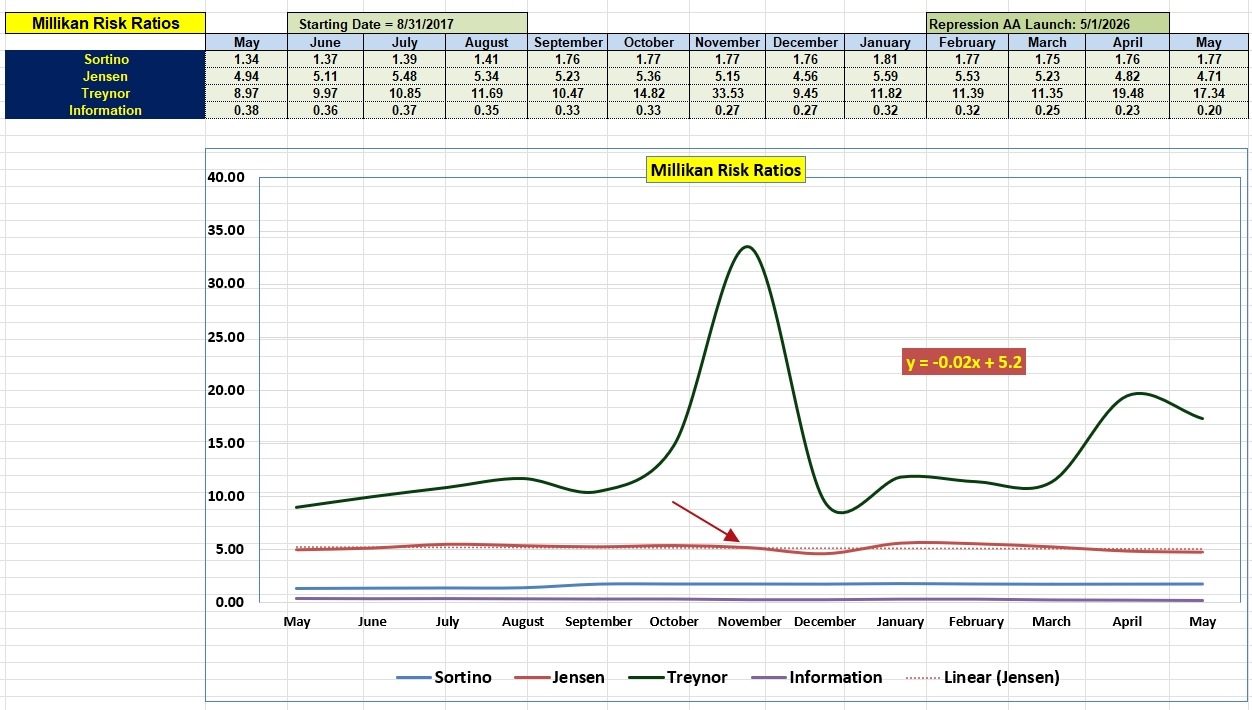Select Jensen value 4.56 cell
This screenshot has width=1252, height=710.
pos(805,77)
